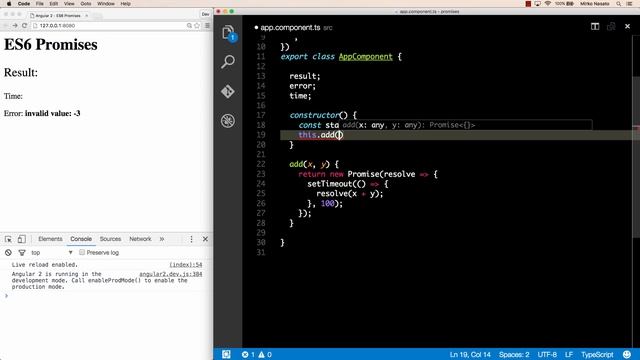The image size is (640, 360).
Task: Click the 'resolve(x + y);' text on line 25
Action: pos(350,193)
